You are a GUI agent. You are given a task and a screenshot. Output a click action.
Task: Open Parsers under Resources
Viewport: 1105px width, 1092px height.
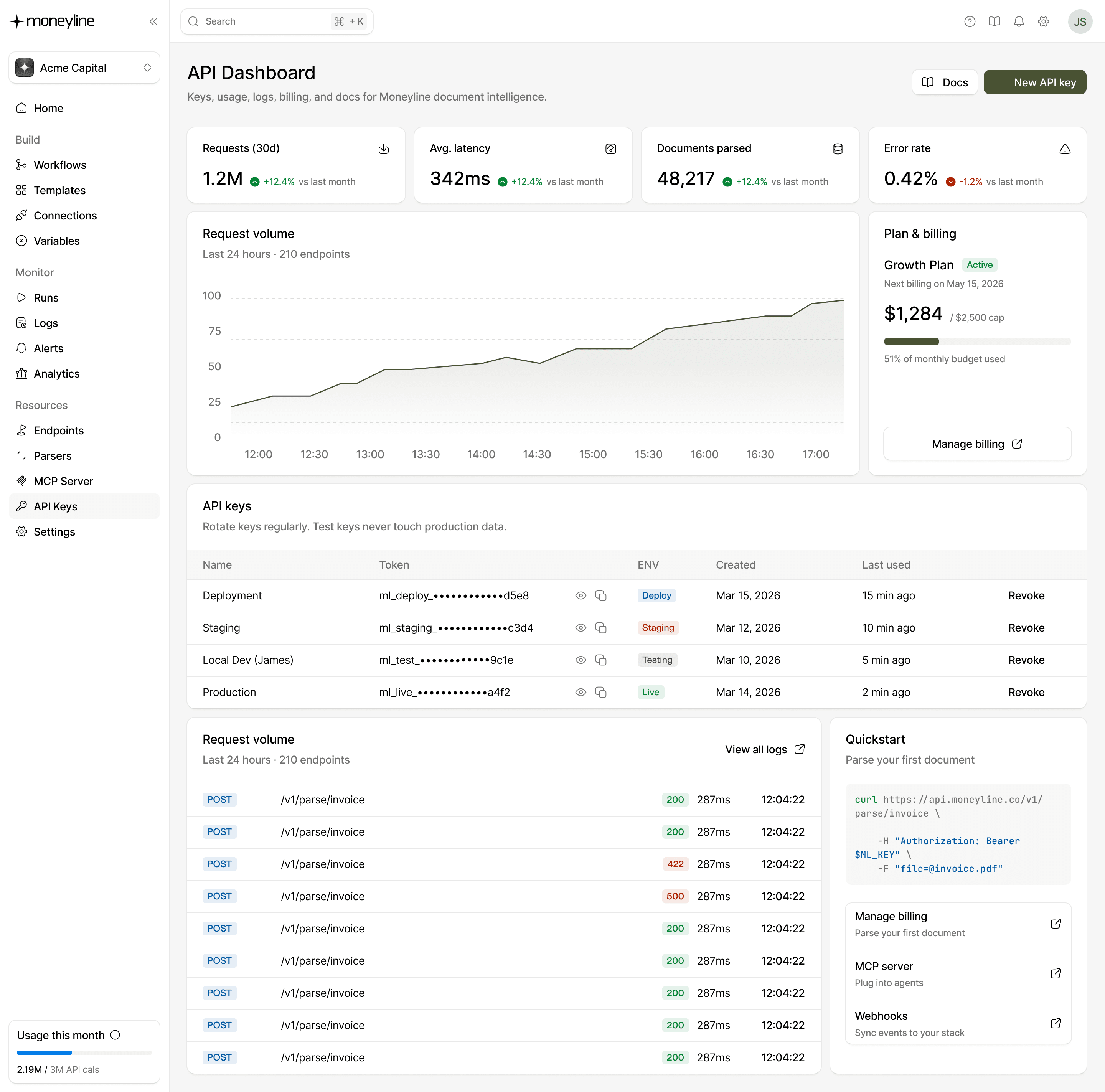84,455
